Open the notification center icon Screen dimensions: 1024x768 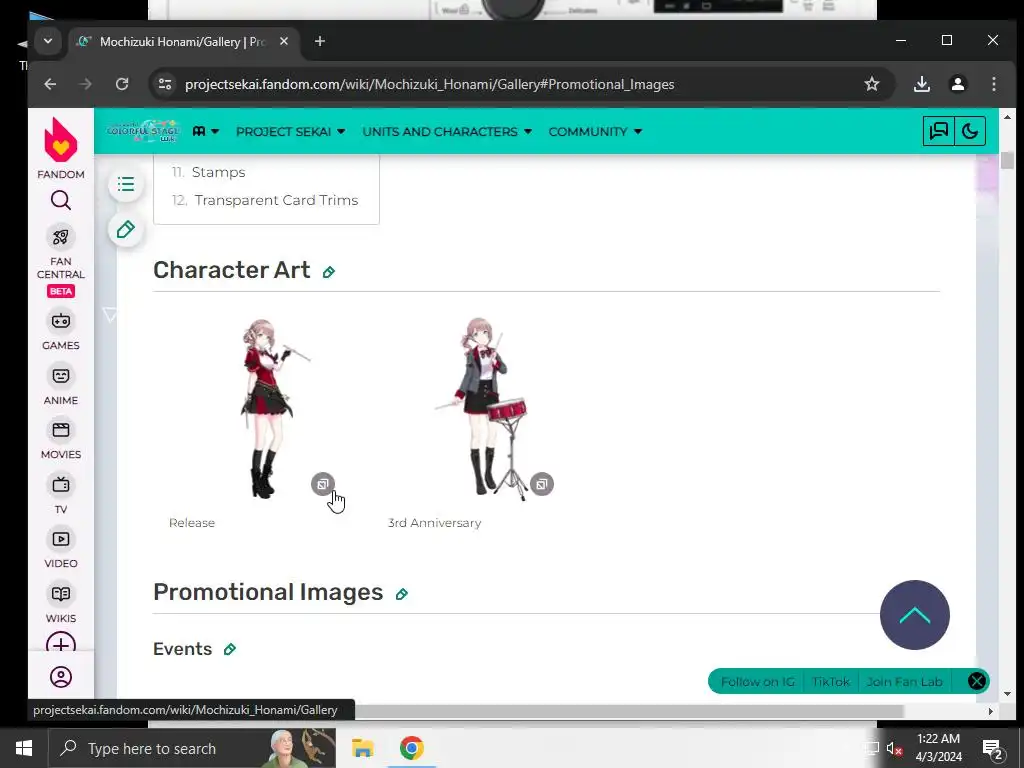(x=993, y=749)
